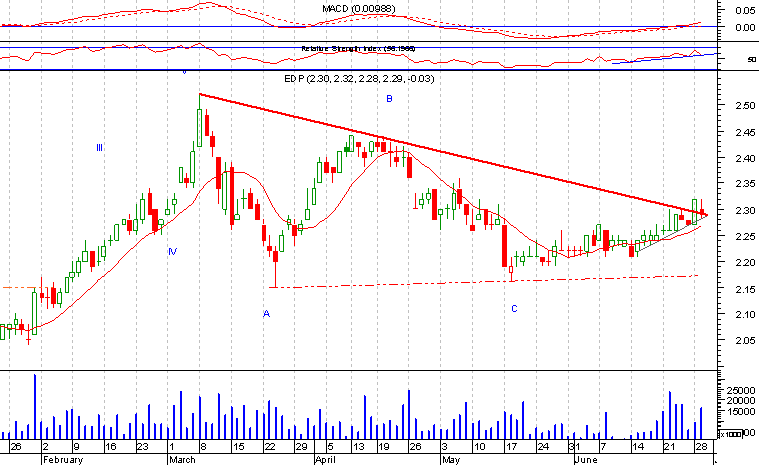Click the date label 10 in May

[x=479, y=447]
